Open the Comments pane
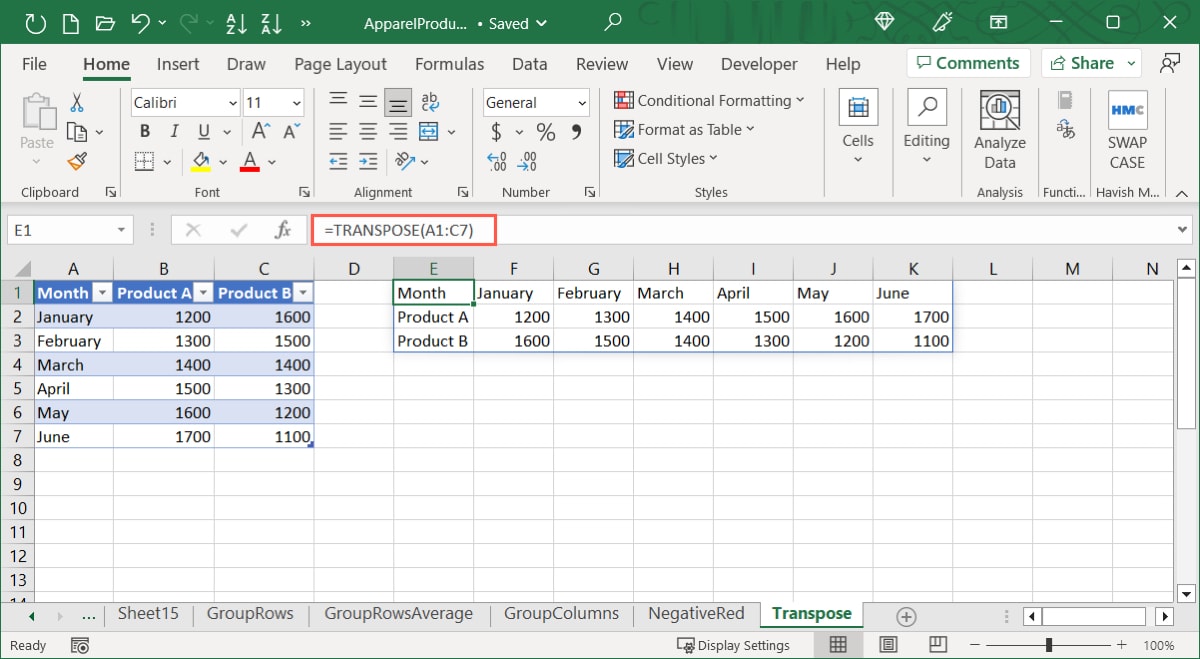The width and height of the screenshot is (1200, 659). tap(968, 62)
